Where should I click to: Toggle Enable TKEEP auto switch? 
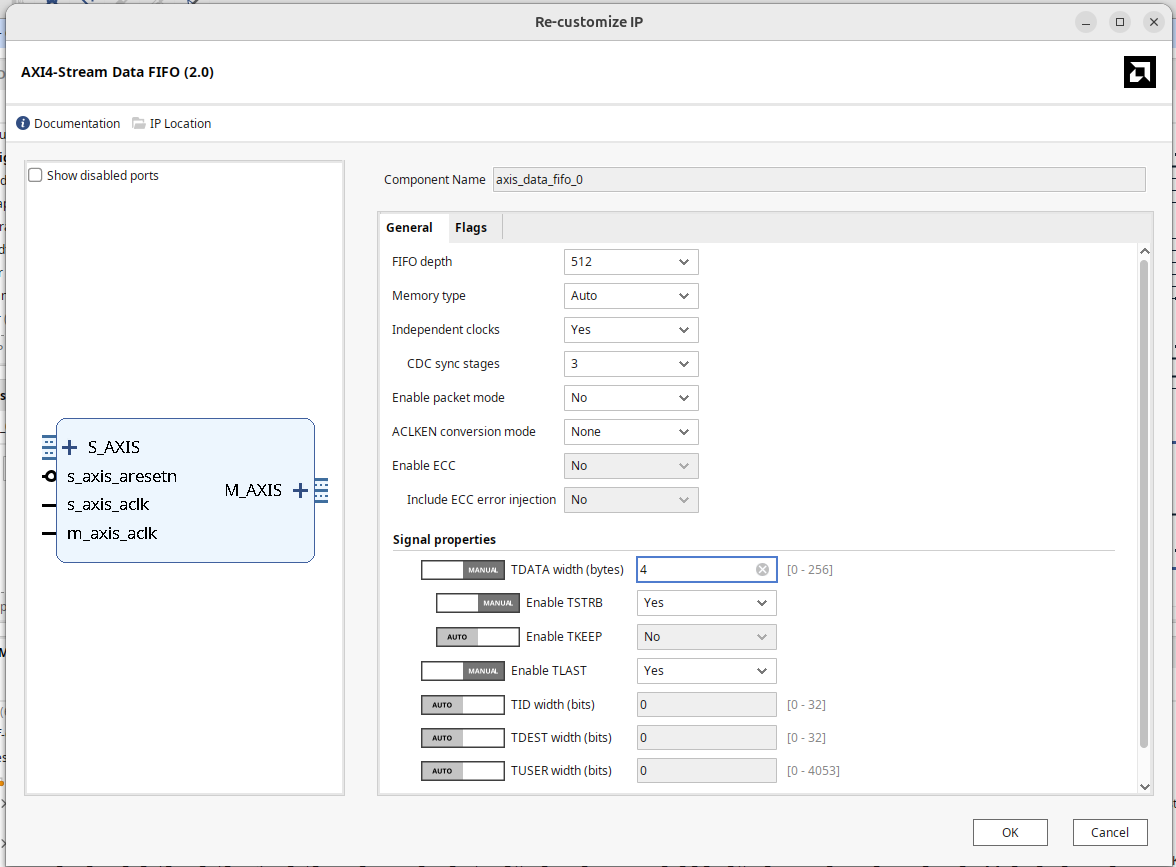click(477, 637)
